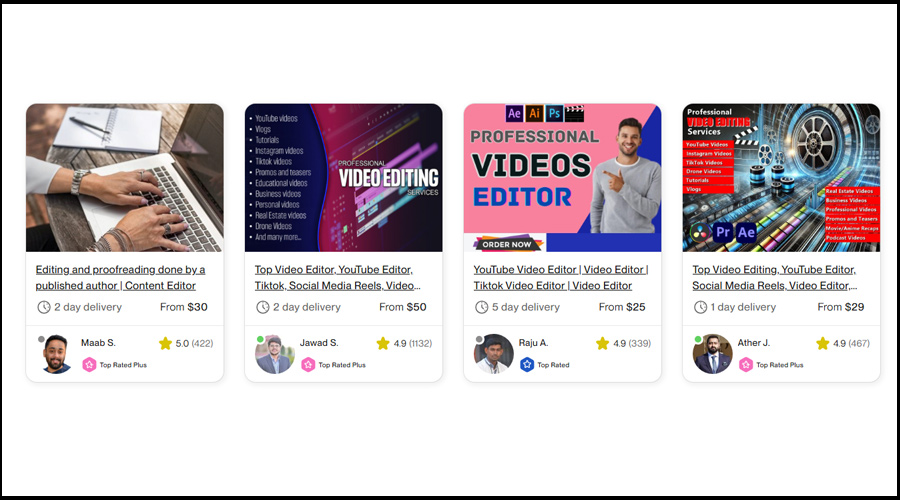Screen dimensions: 900x500
Task: Click Raju A.'s blue Top Rated badge icon
Action: (x=527, y=365)
